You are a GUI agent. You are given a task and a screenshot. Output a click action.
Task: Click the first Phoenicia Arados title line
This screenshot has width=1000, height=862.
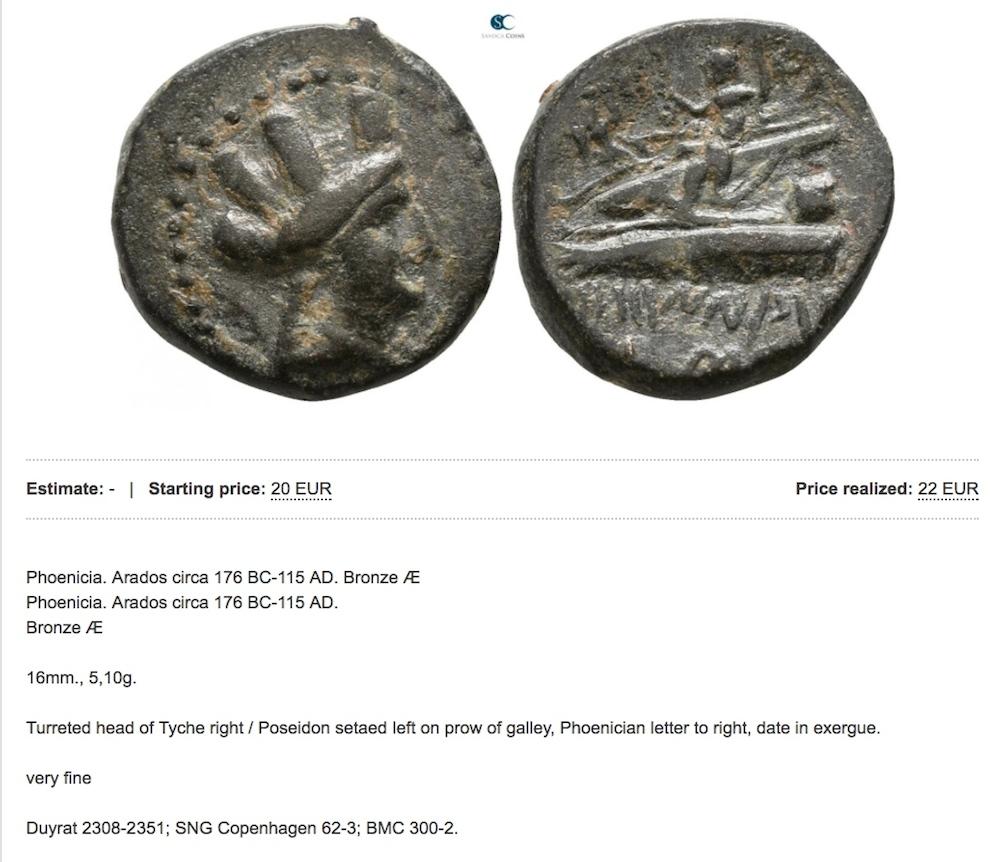click(x=223, y=578)
